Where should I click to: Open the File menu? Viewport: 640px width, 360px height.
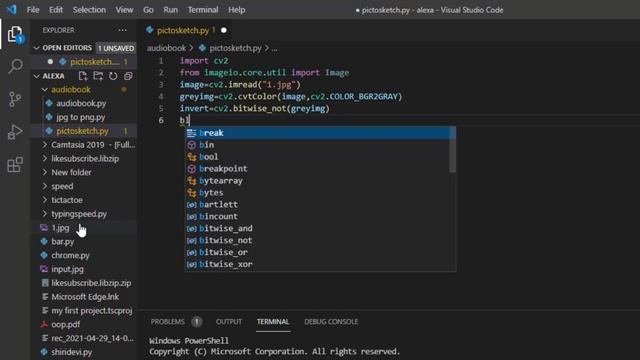coord(33,9)
